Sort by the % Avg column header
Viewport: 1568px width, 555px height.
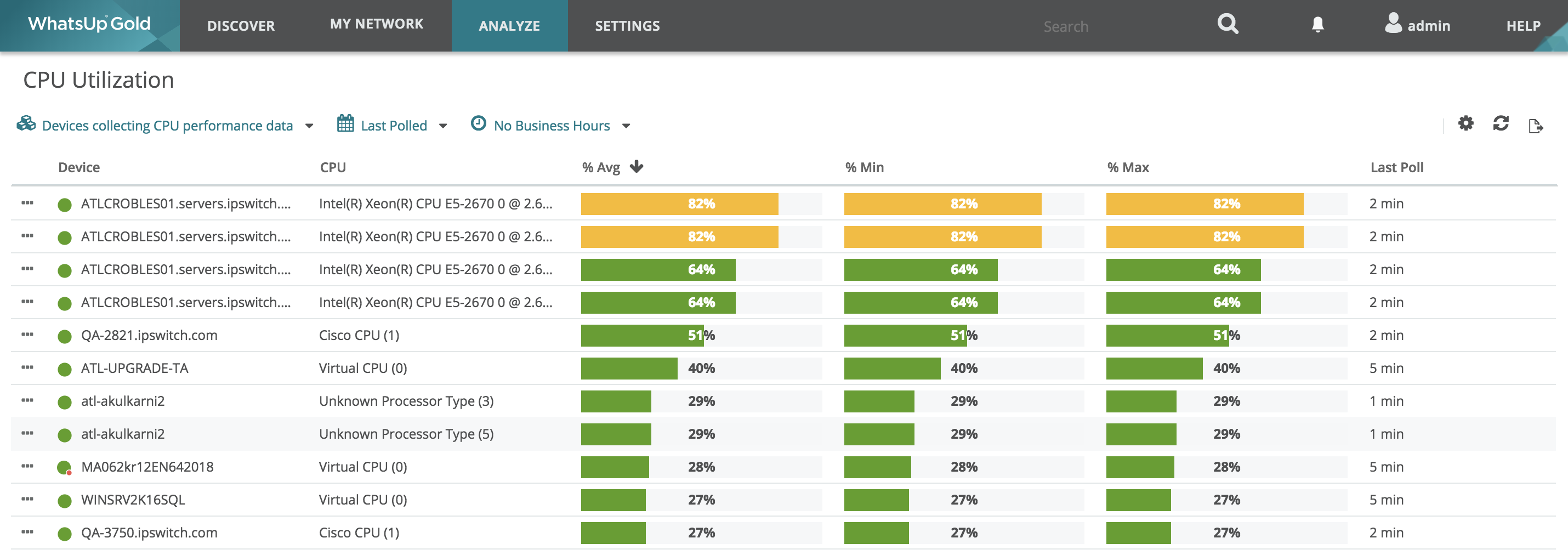[x=601, y=167]
